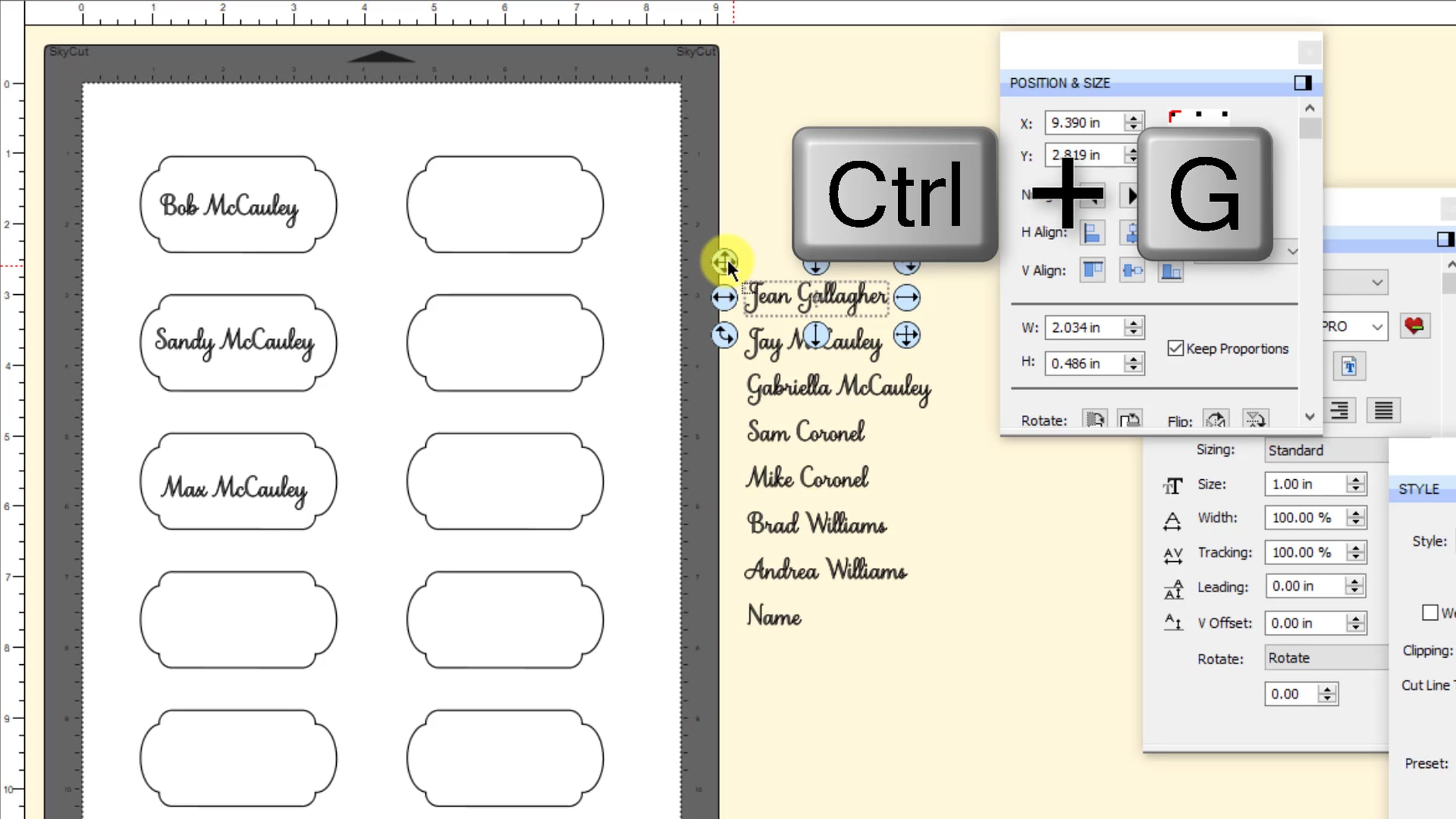Open the dropdown above the PRO font box
The height and width of the screenshot is (819, 1456).
click(x=1355, y=283)
